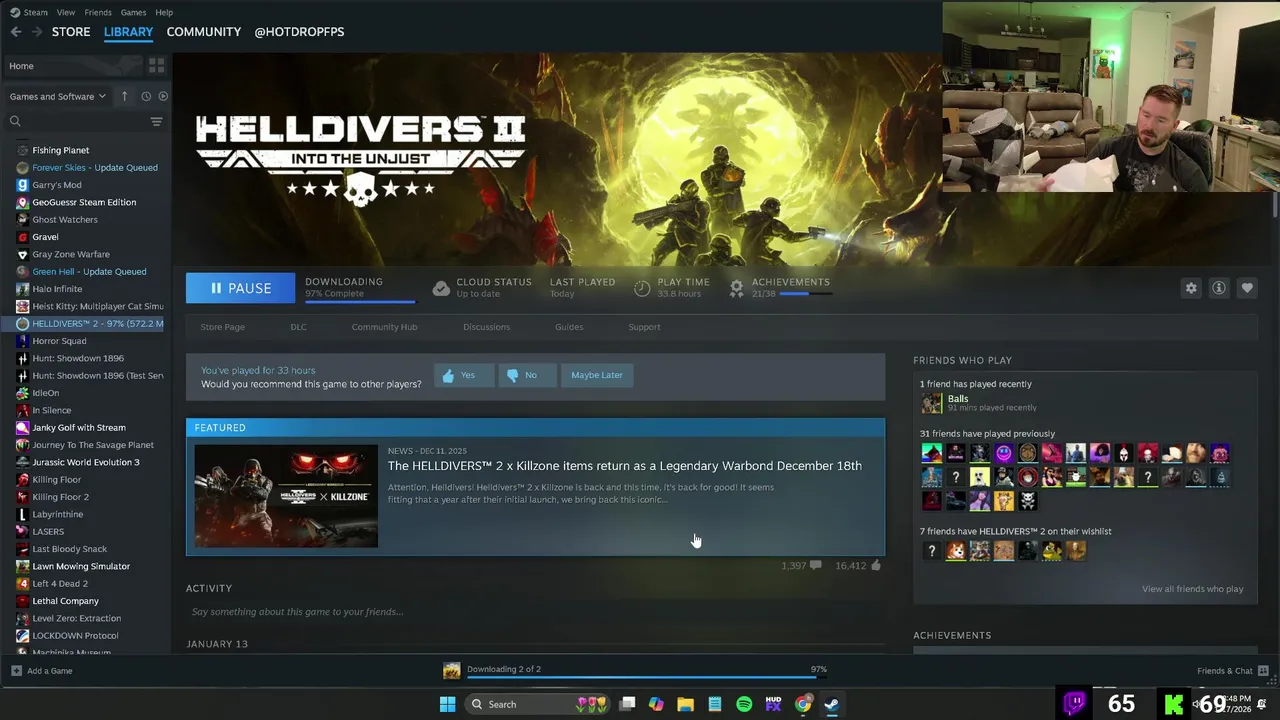Filter library by recent clock icon
Screen dimensions: 1280x720
coord(146,96)
